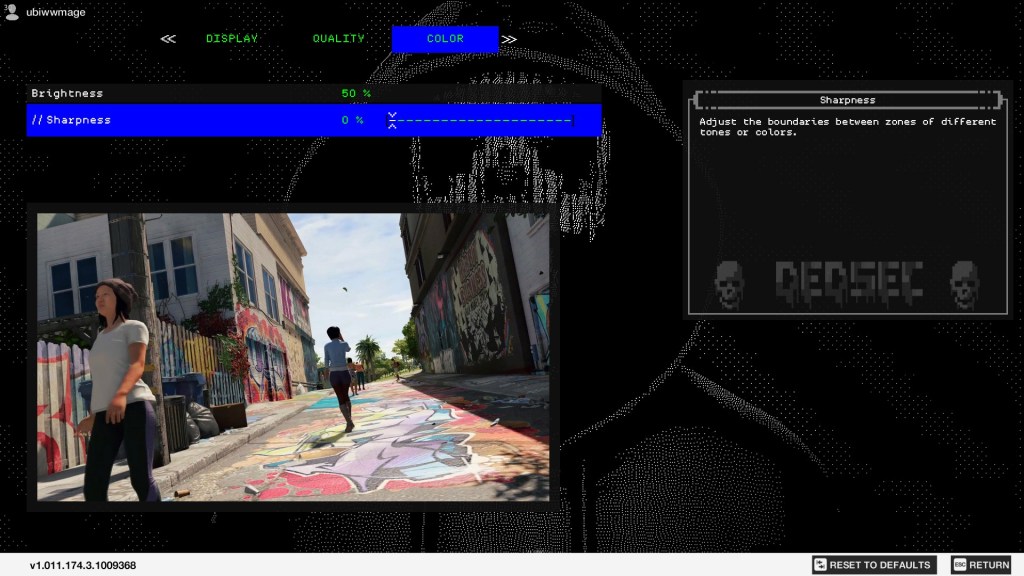Viewport: 1024px width, 576px height.
Task: Click the ESC key icon
Action: [959, 565]
